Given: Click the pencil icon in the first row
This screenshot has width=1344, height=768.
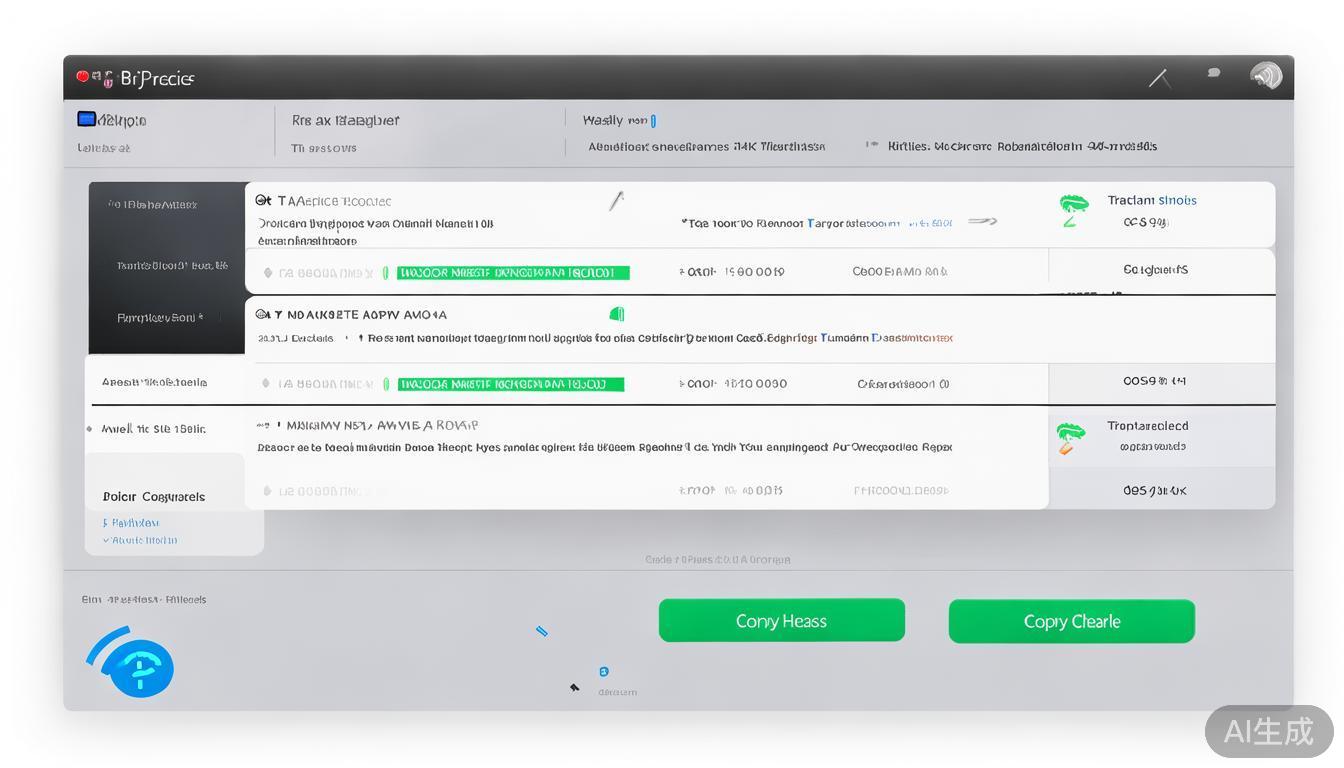Looking at the screenshot, I should (x=617, y=201).
